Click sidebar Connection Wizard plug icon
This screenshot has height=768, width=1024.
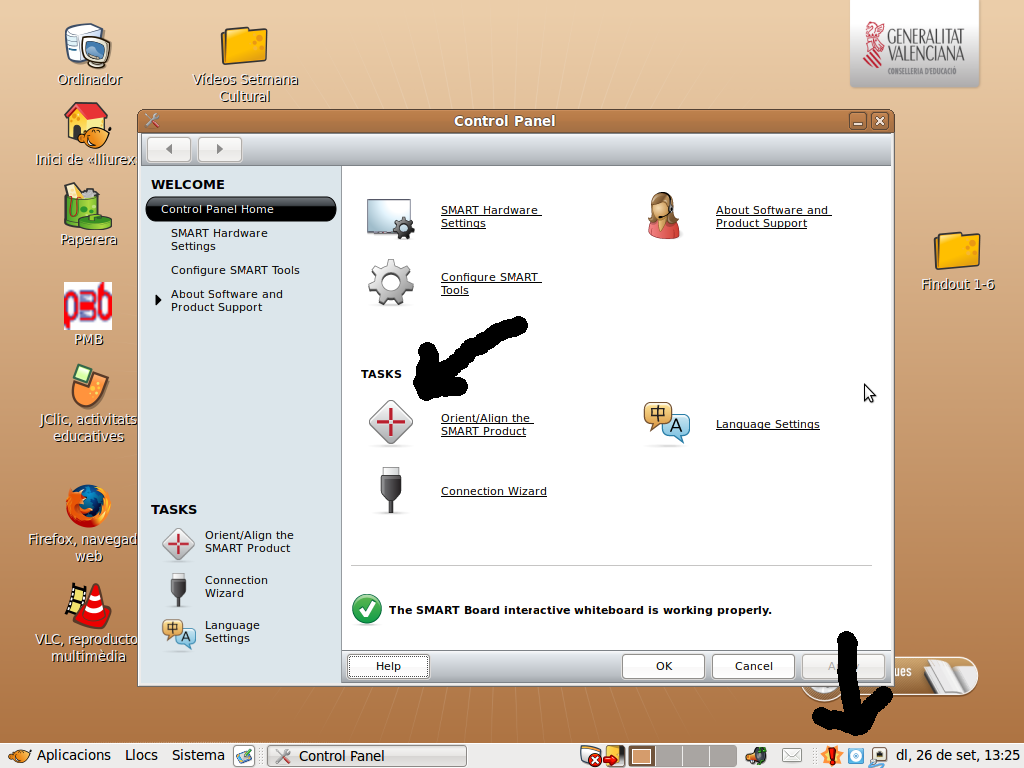[178, 589]
